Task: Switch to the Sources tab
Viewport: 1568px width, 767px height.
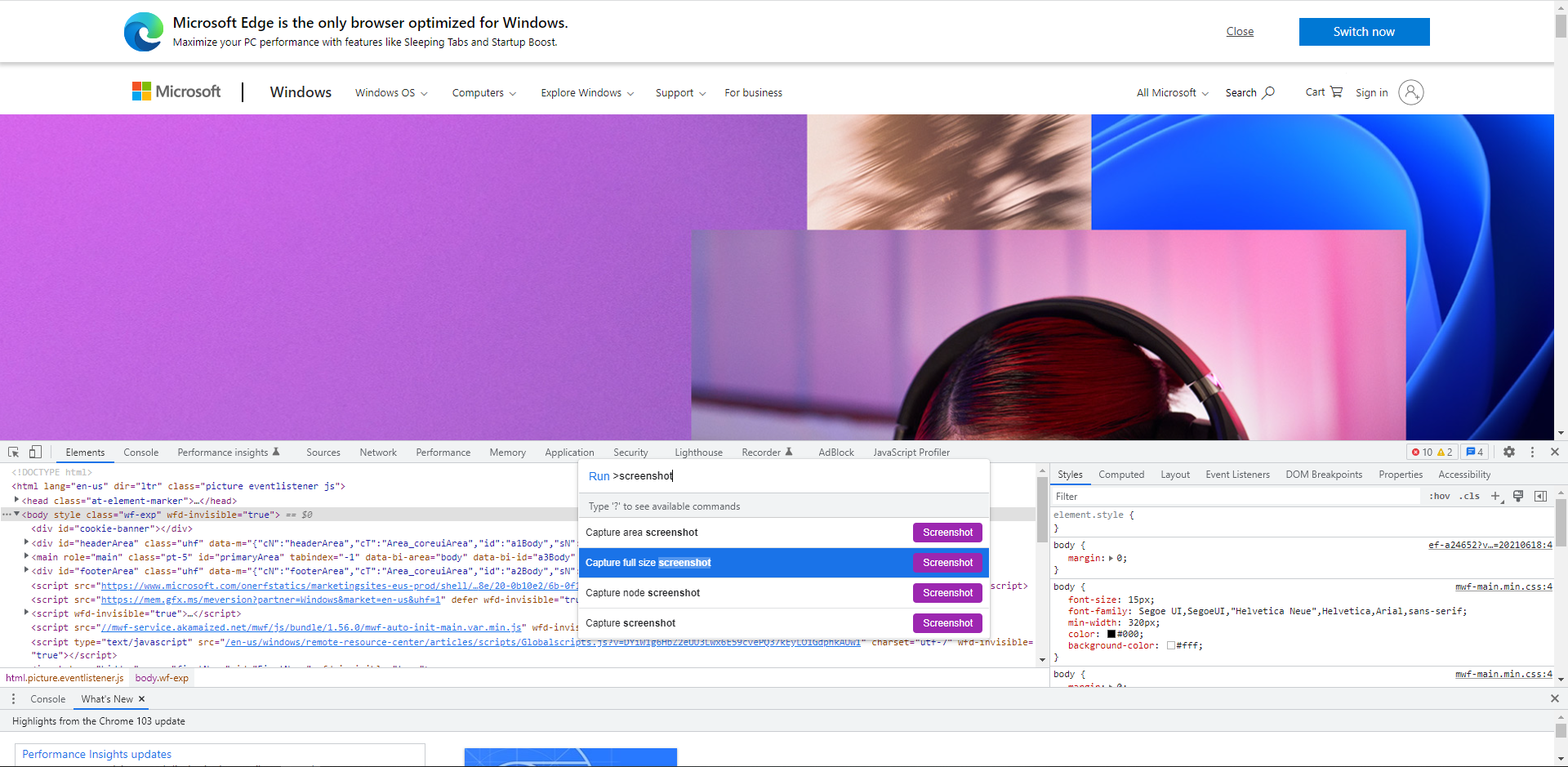Action: pyautogui.click(x=323, y=453)
